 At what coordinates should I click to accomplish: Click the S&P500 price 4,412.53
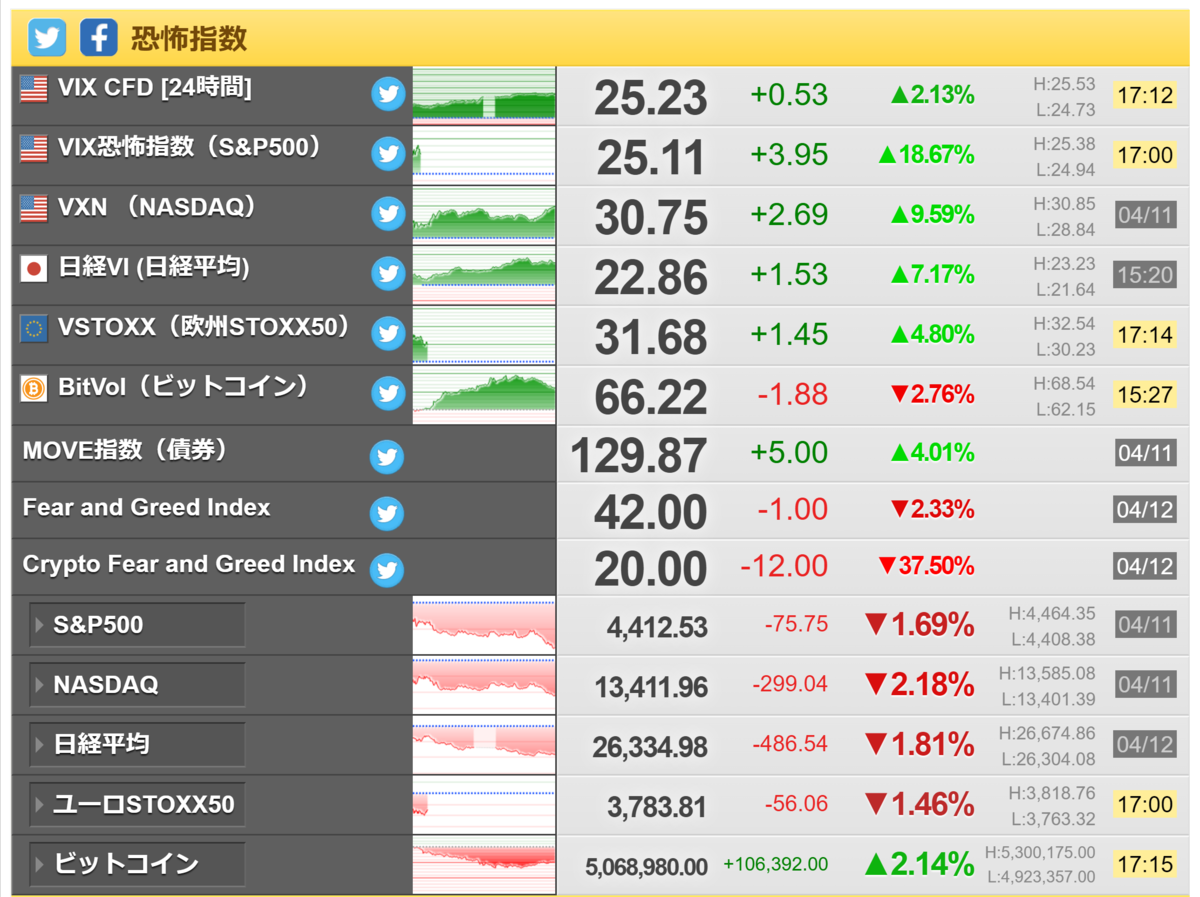tap(657, 628)
